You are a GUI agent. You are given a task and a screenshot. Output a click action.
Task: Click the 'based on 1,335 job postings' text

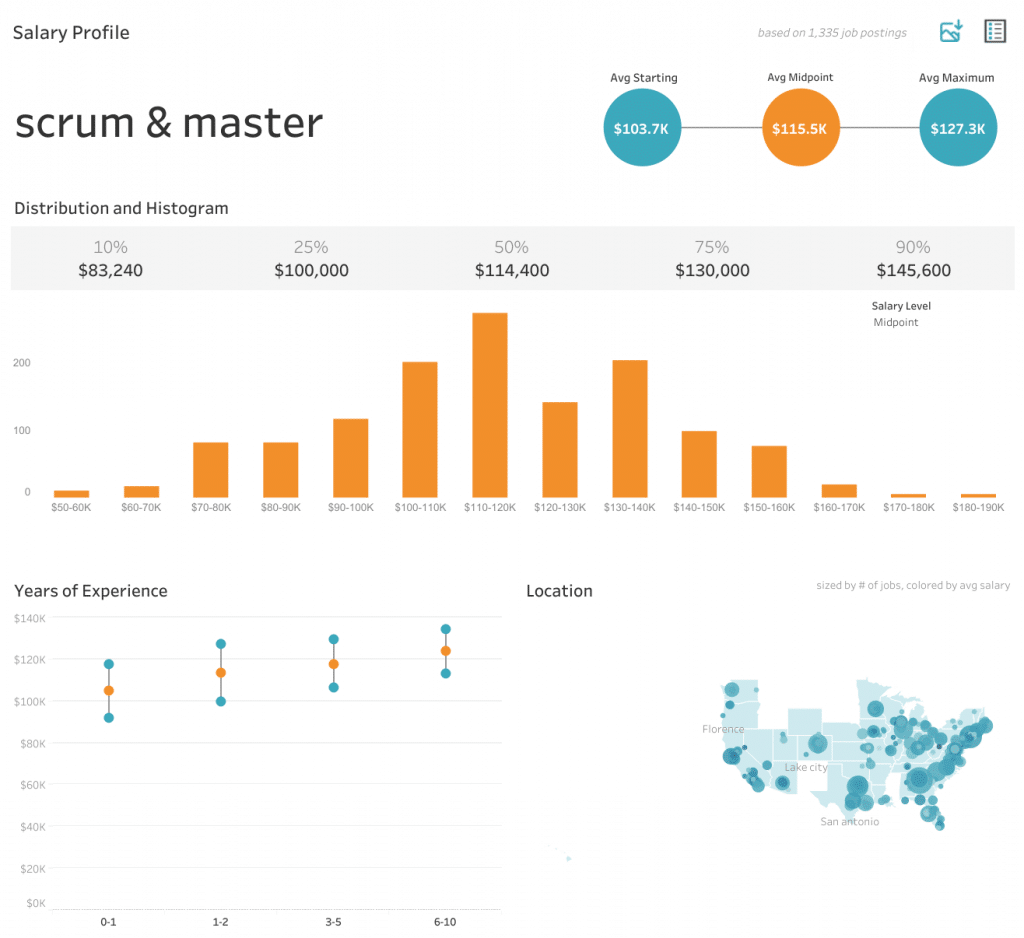click(832, 33)
